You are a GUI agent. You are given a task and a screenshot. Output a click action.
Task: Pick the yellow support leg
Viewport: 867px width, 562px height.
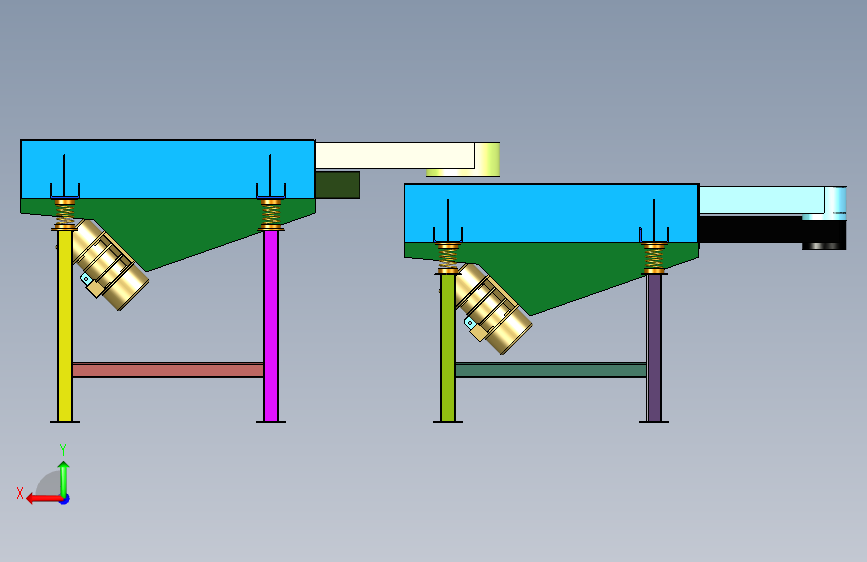(65, 325)
